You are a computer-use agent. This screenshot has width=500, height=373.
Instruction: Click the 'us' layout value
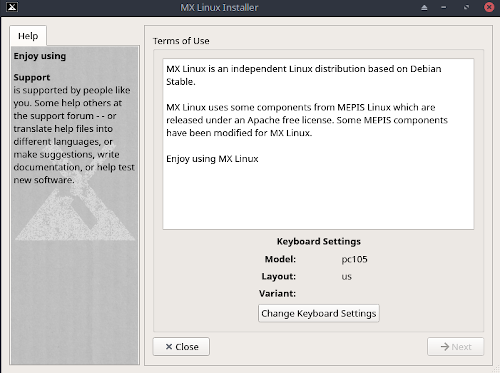coord(347,277)
